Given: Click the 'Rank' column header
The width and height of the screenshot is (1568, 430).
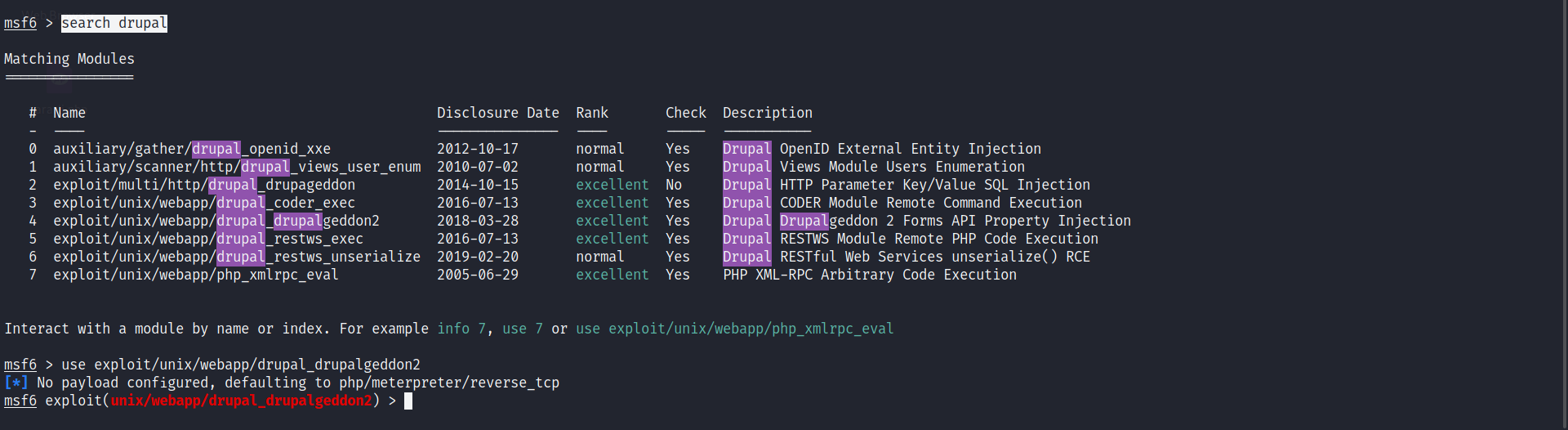Looking at the screenshot, I should tap(592, 113).
